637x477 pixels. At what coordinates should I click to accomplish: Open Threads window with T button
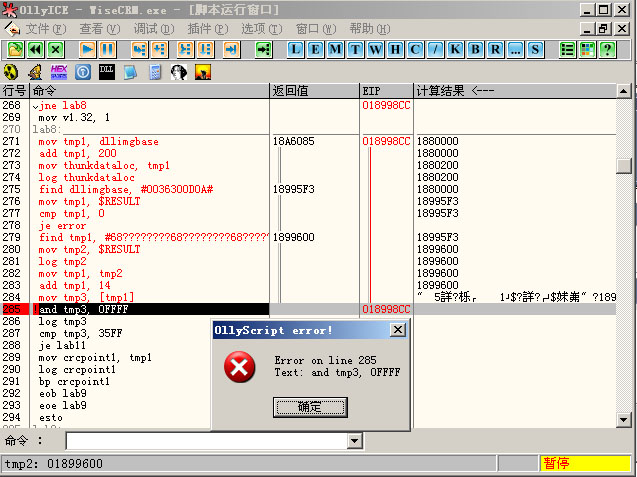tap(355, 50)
